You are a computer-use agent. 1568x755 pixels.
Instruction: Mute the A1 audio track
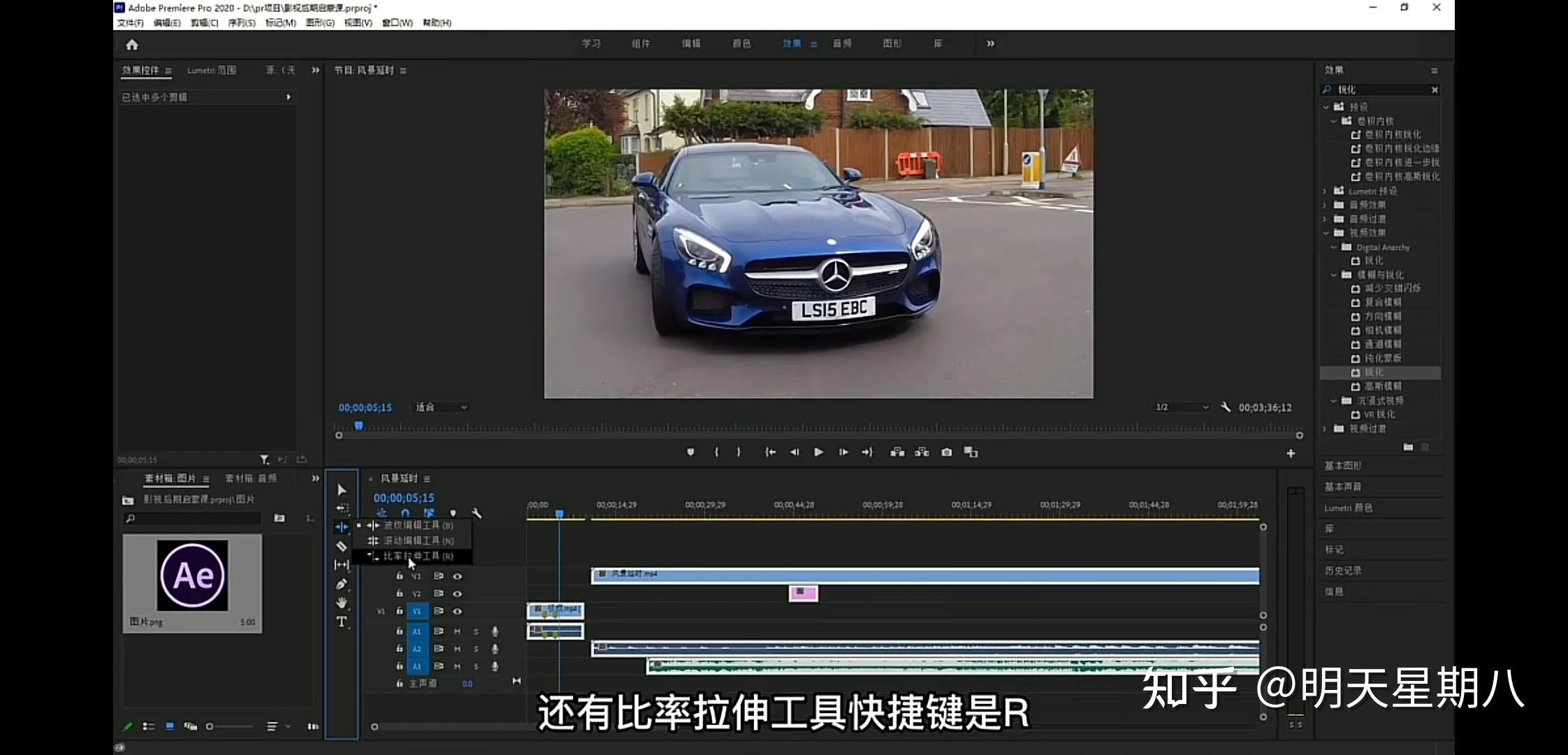pyautogui.click(x=458, y=631)
